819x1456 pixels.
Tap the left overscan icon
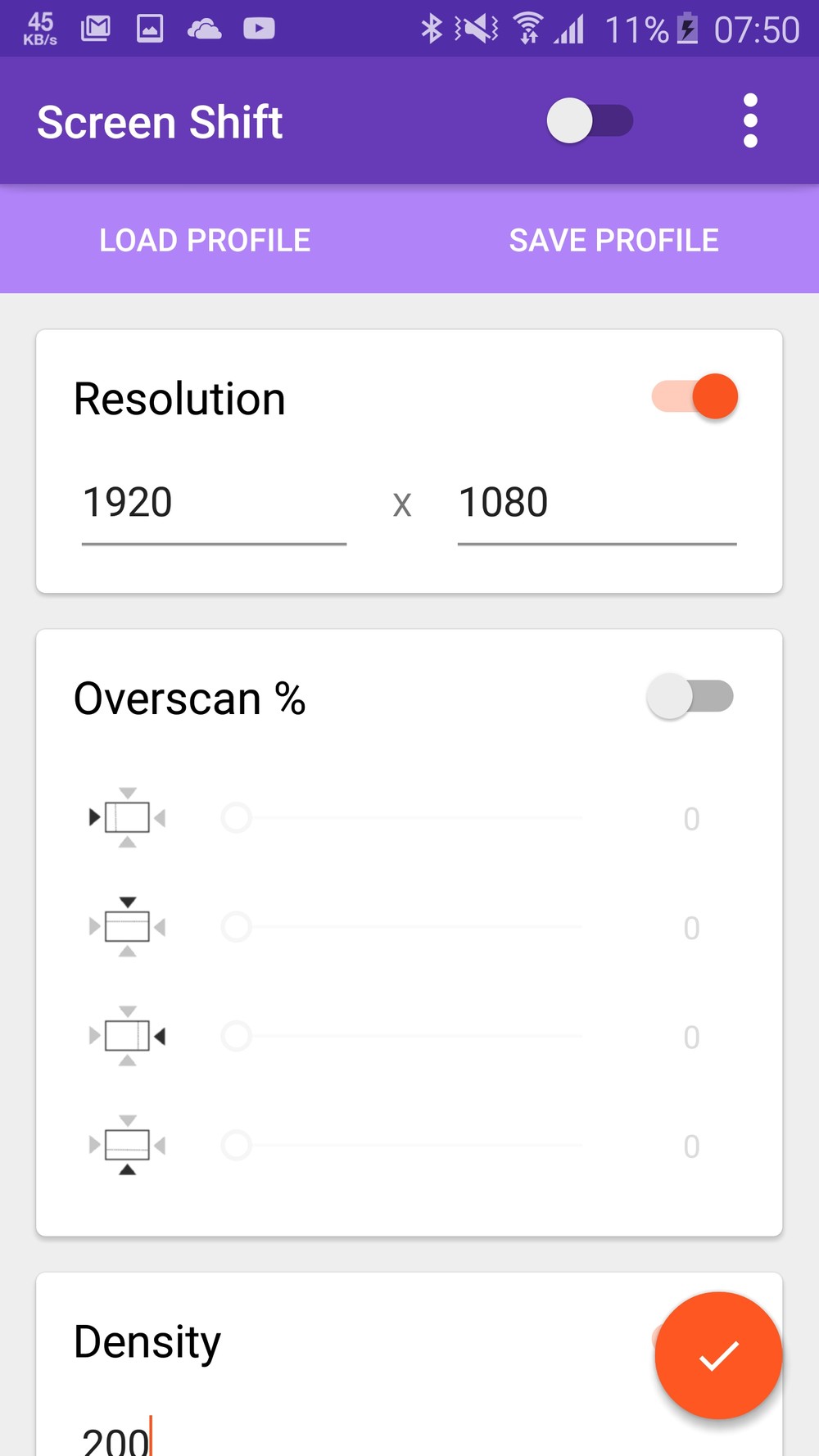(128, 817)
